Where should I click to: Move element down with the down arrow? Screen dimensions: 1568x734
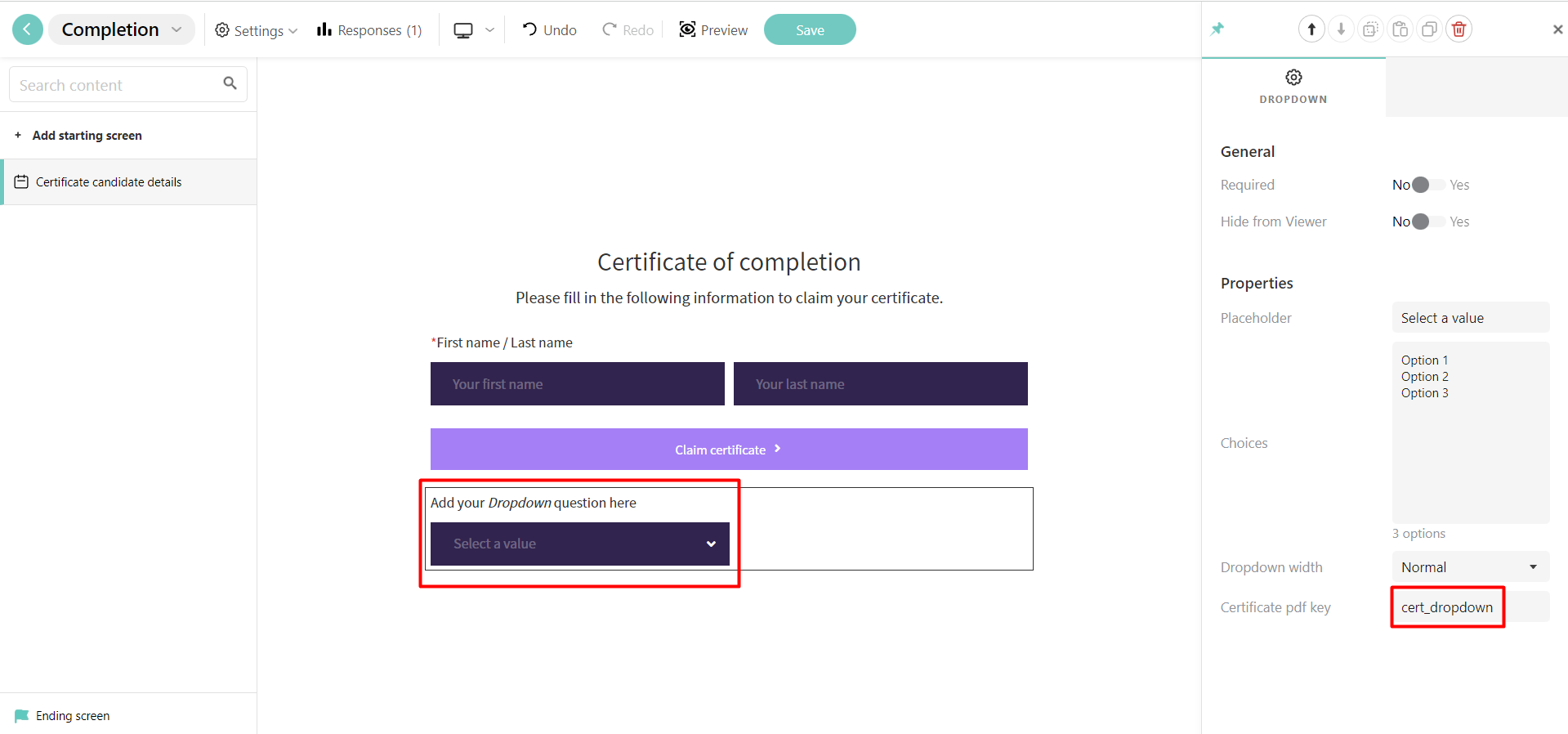click(1341, 29)
